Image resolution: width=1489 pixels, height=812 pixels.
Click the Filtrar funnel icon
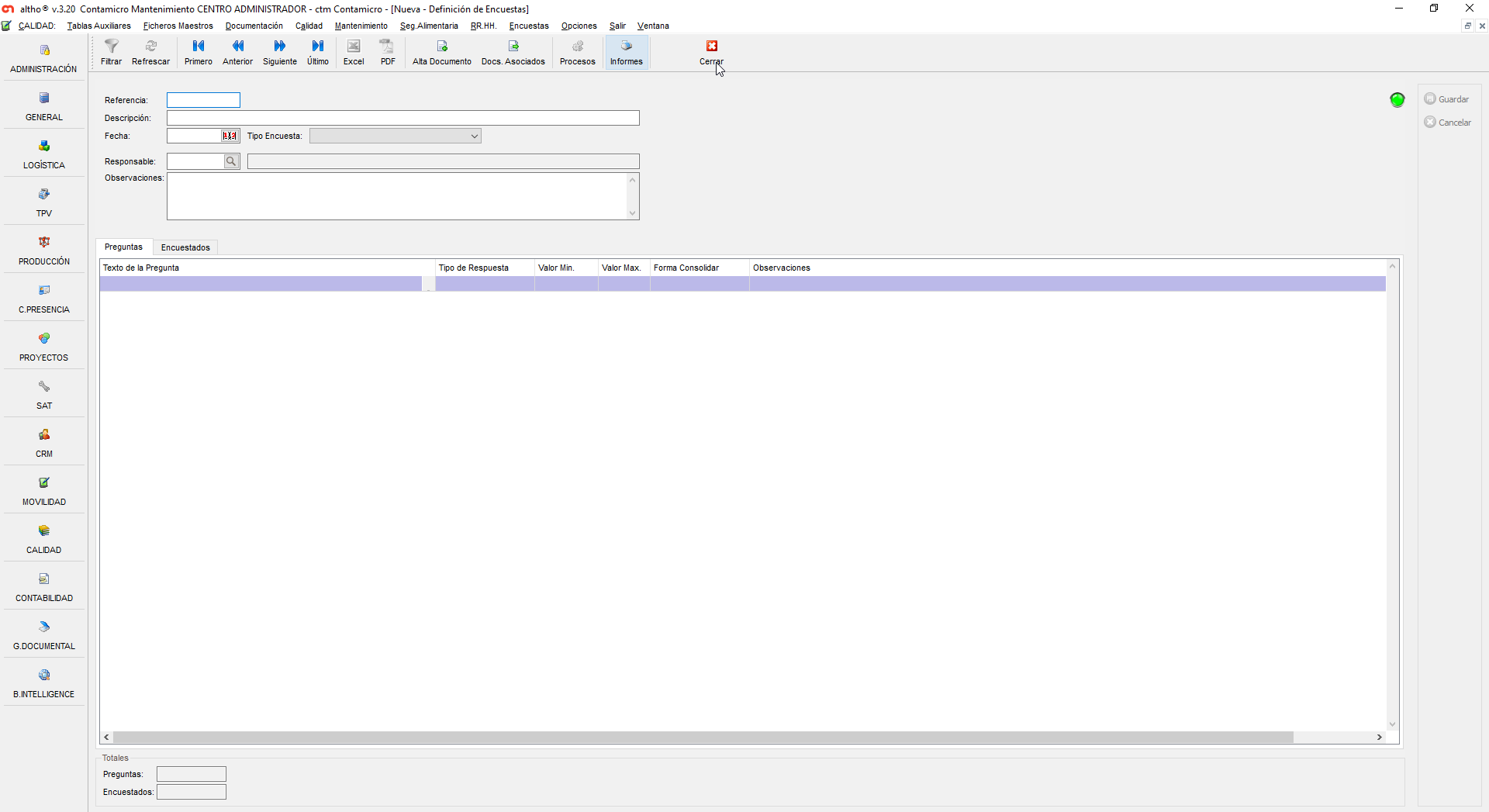pyautogui.click(x=111, y=47)
